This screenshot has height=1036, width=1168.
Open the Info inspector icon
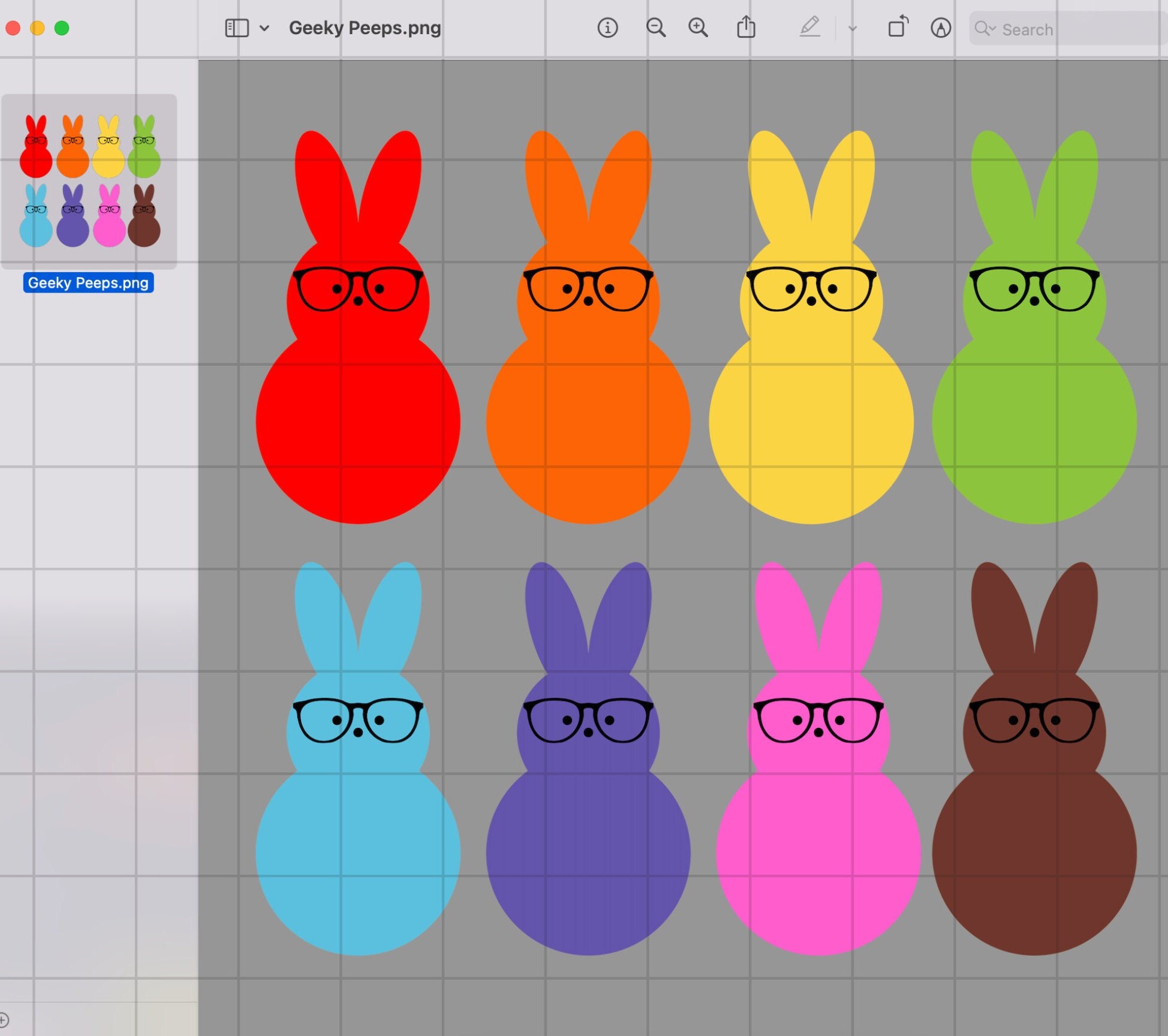(607, 28)
